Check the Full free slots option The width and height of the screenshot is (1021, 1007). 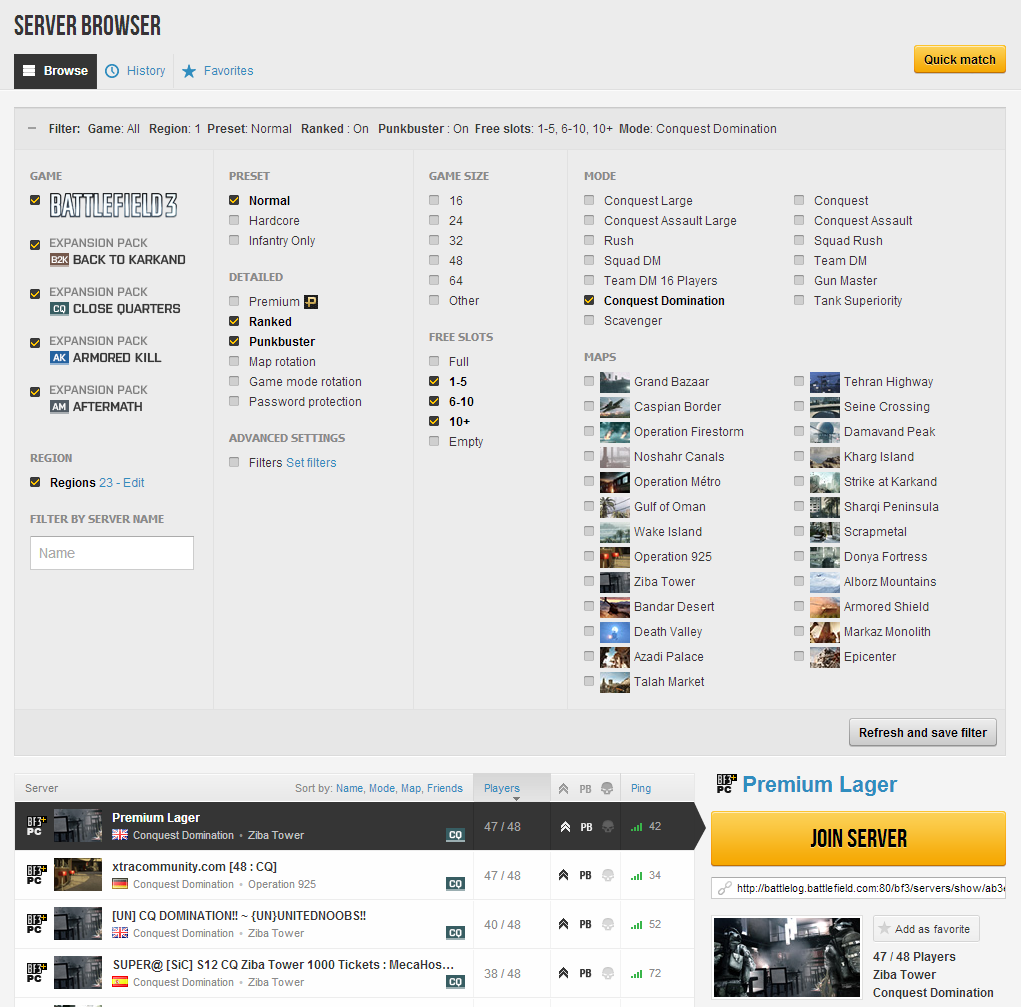[x=434, y=361]
